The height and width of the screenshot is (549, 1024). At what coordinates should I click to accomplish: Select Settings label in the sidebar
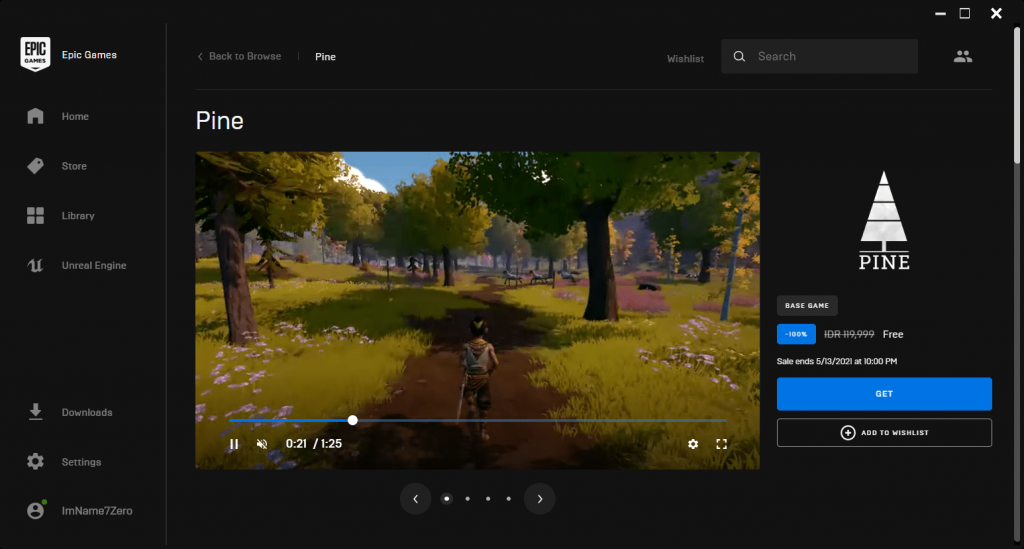pyautogui.click(x=81, y=462)
